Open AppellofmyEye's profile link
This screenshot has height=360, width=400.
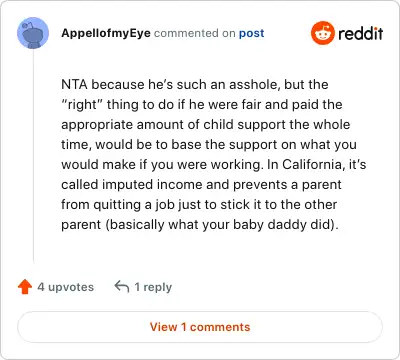click(106, 33)
